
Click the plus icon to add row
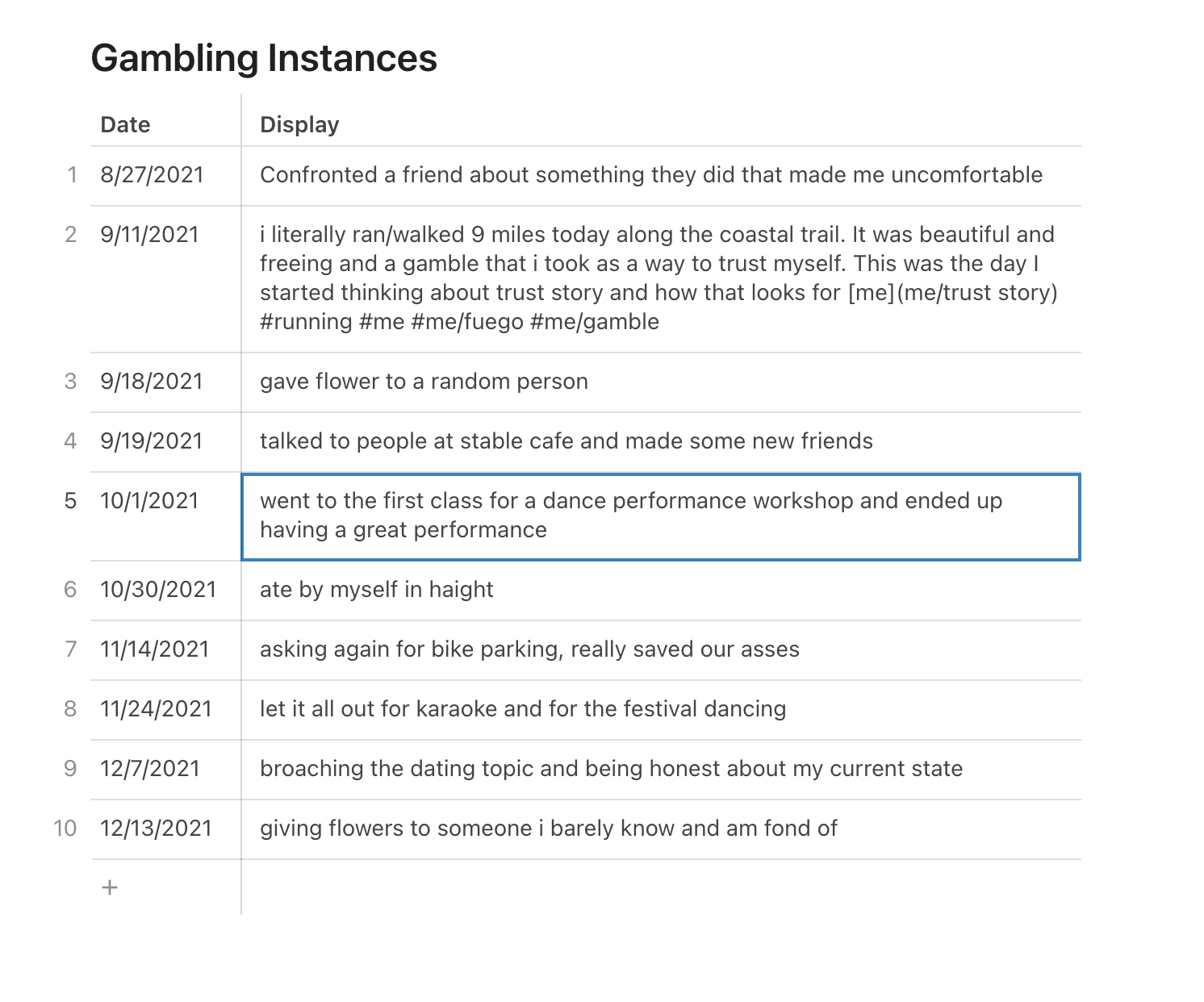pos(110,887)
